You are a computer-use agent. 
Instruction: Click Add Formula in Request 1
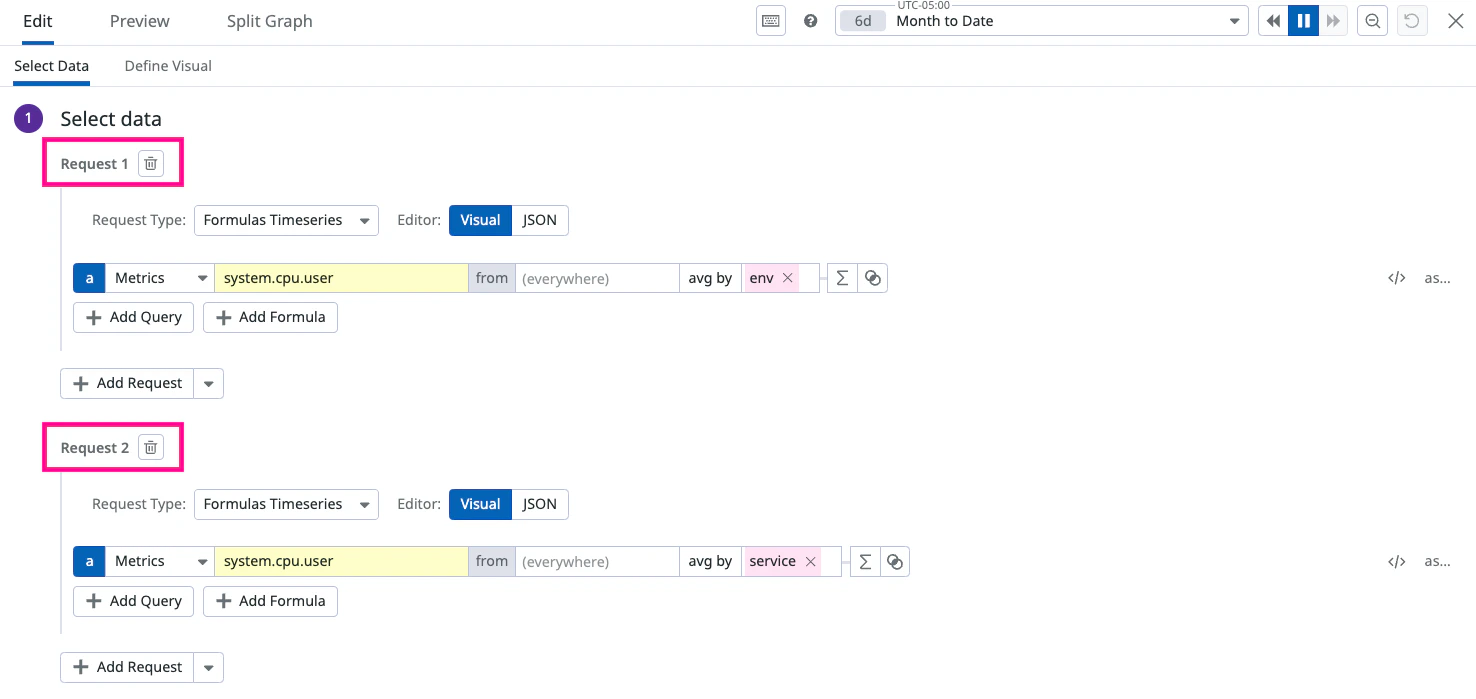click(270, 317)
